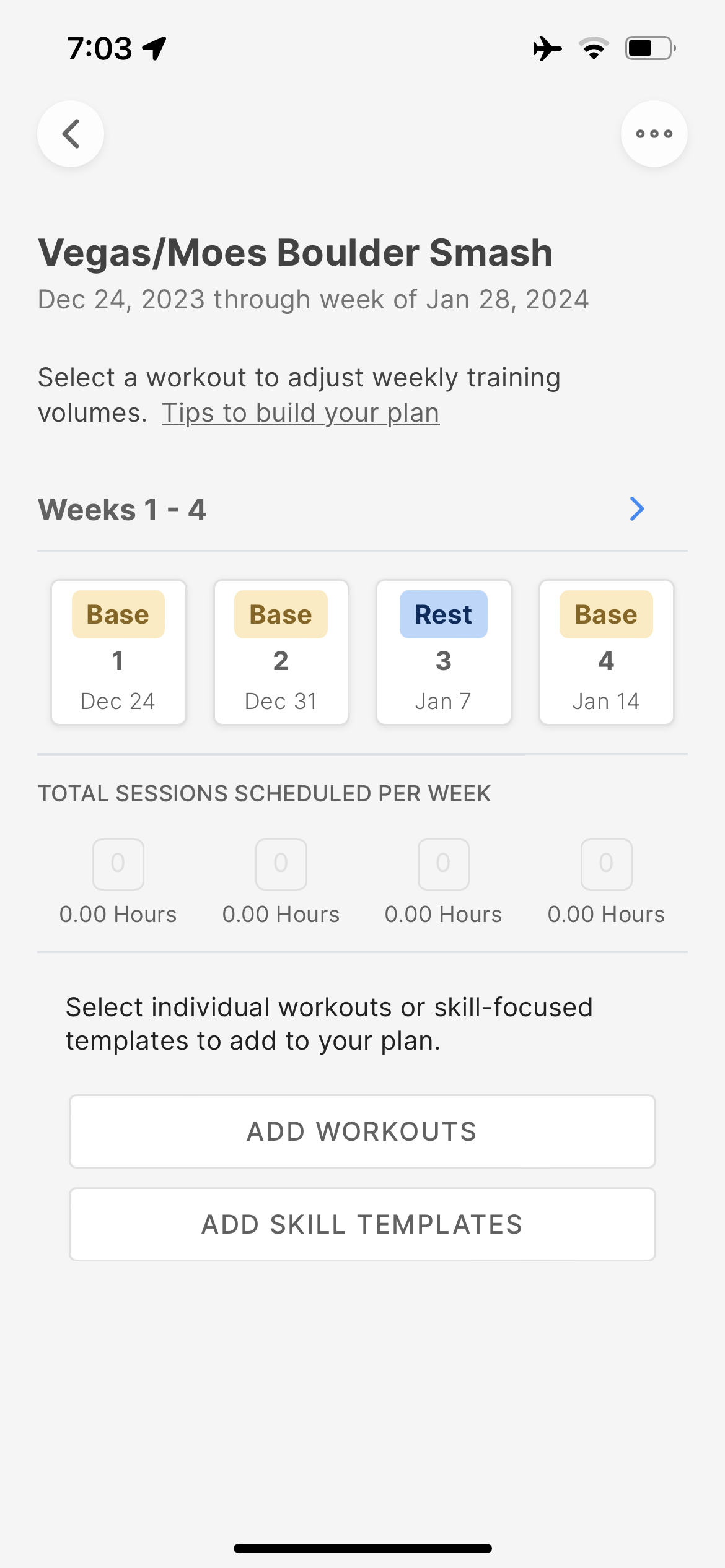Select Base week 2 starting Dec 31
This screenshot has width=725, height=1568.
click(x=281, y=652)
